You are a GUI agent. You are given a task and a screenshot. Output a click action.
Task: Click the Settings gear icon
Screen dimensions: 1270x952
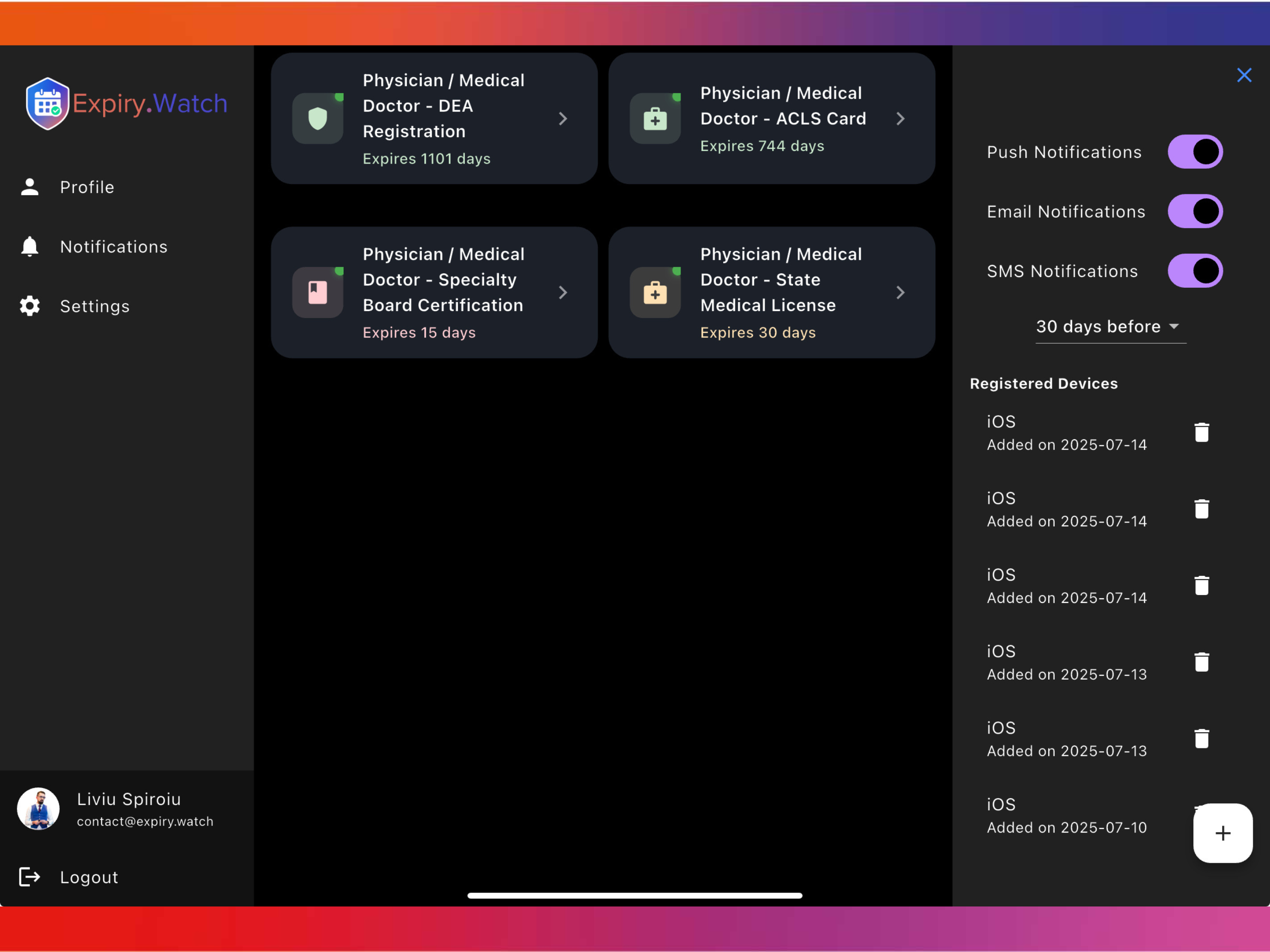point(30,306)
